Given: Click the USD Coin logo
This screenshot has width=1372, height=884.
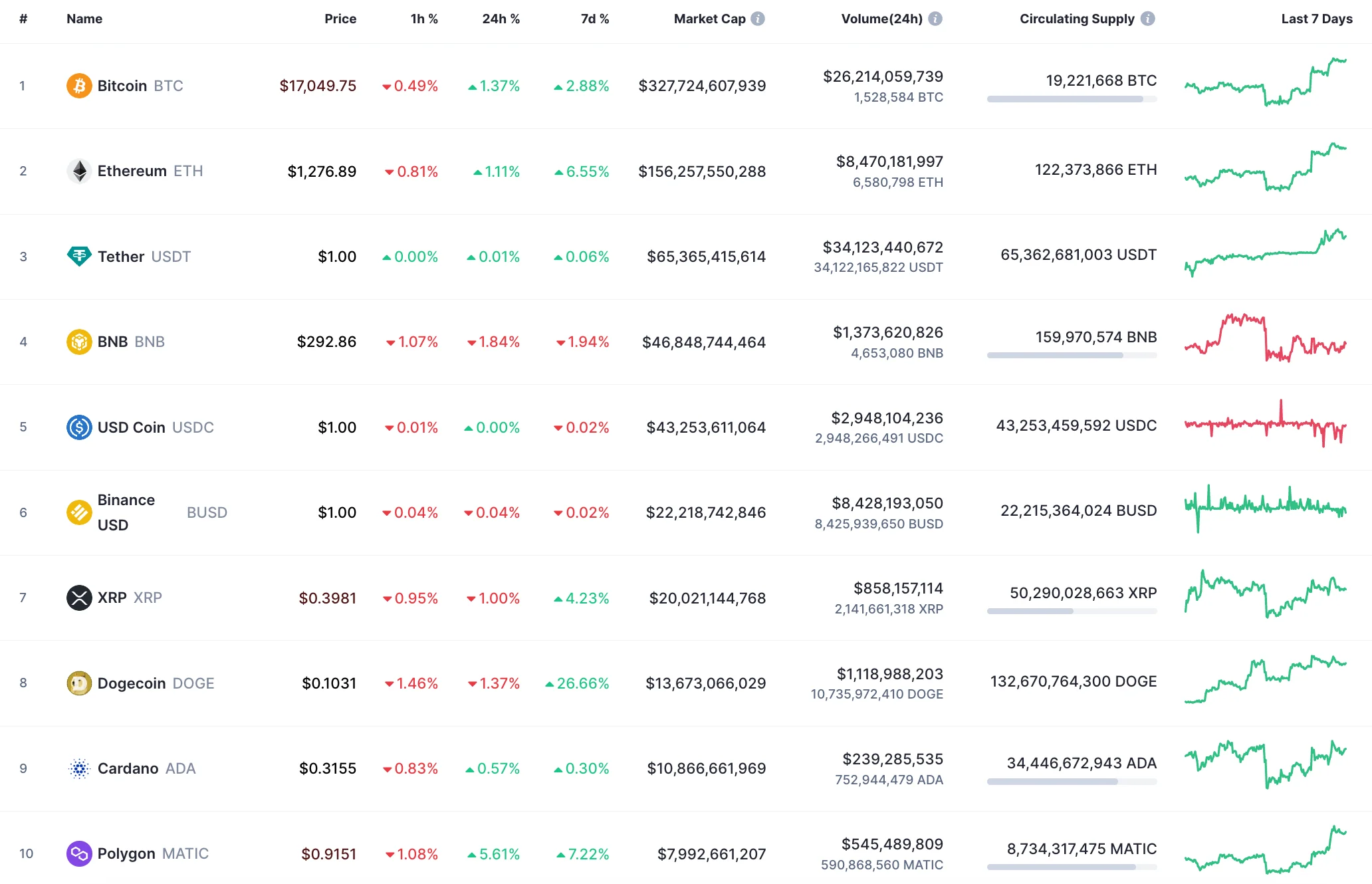Looking at the screenshot, I should click(x=79, y=427).
